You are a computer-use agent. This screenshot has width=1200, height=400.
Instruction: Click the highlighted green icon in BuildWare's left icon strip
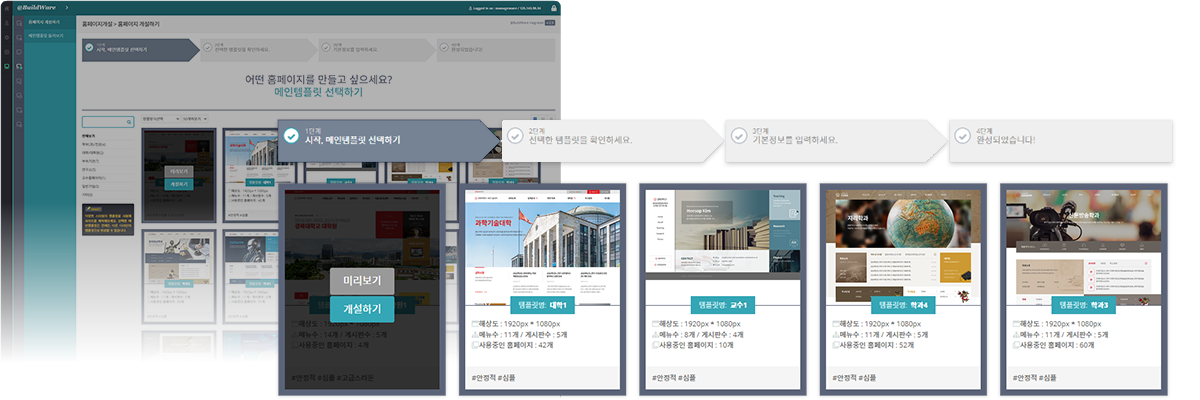[7, 66]
